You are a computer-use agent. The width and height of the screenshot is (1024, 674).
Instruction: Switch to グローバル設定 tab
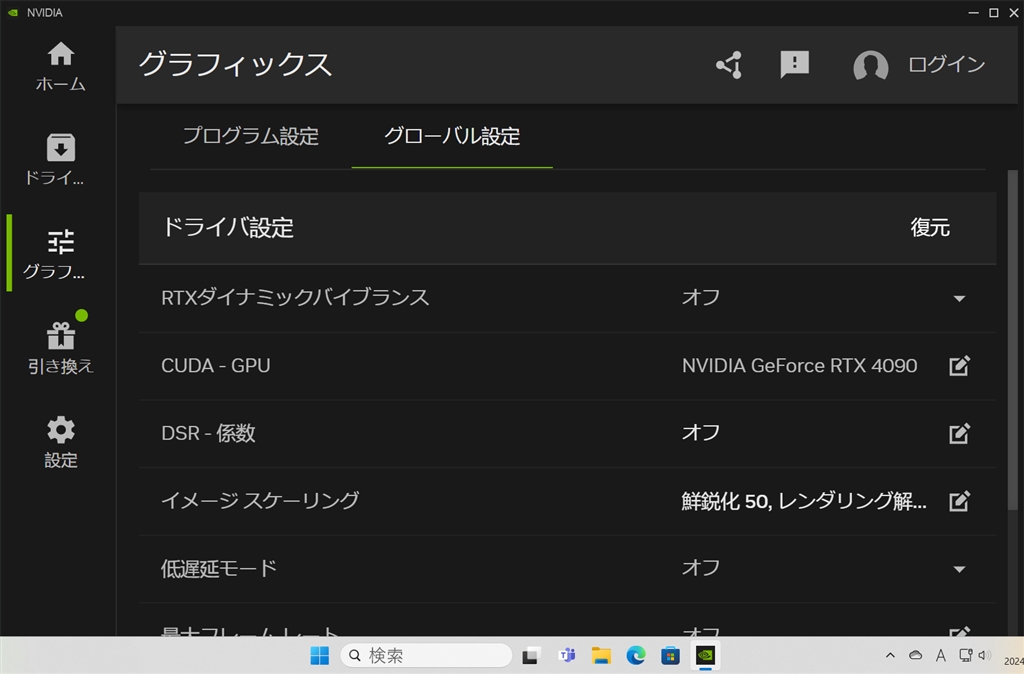point(452,136)
